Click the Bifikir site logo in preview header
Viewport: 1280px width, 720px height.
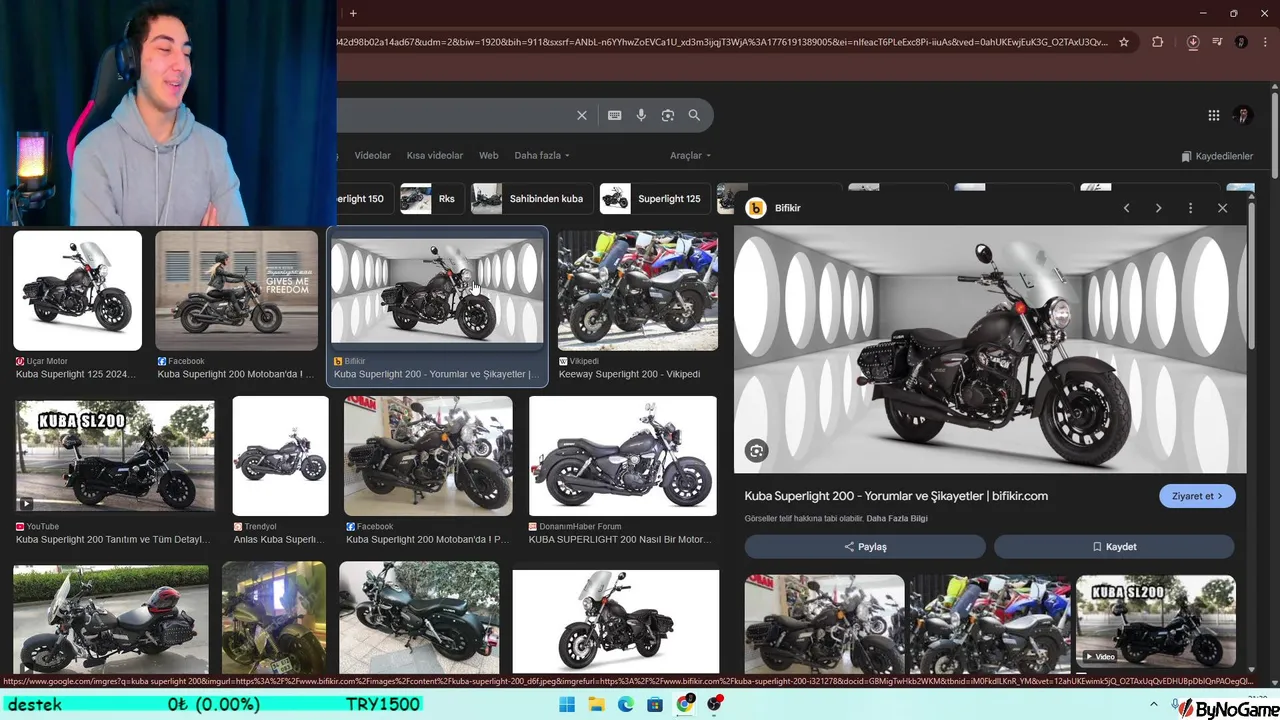[x=756, y=208]
